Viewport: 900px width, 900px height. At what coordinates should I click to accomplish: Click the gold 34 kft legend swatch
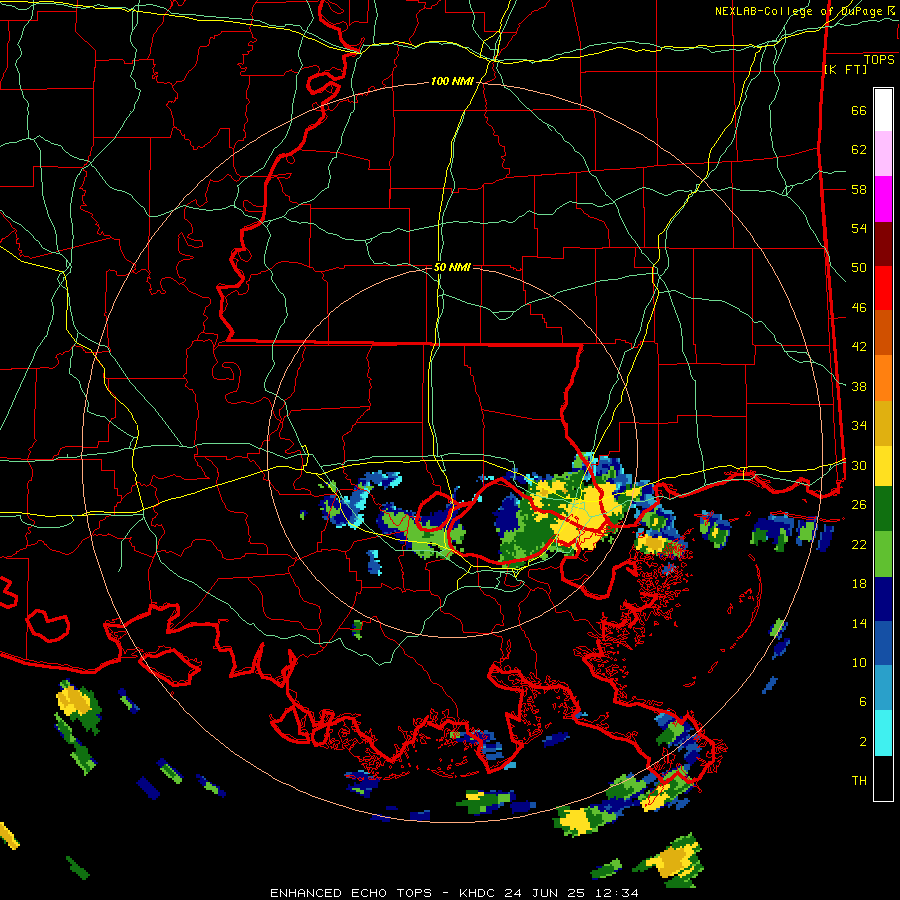click(x=883, y=423)
